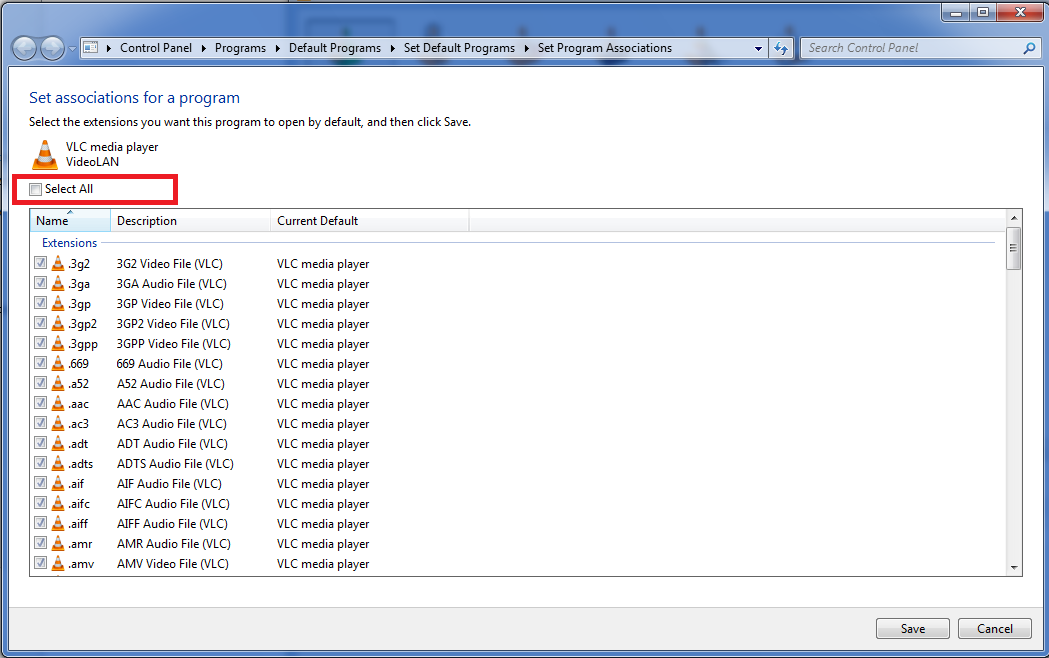Viewport: 1049px width, 658px height.
Task: Sort the list by Current Default column
Action: [369, 221]
